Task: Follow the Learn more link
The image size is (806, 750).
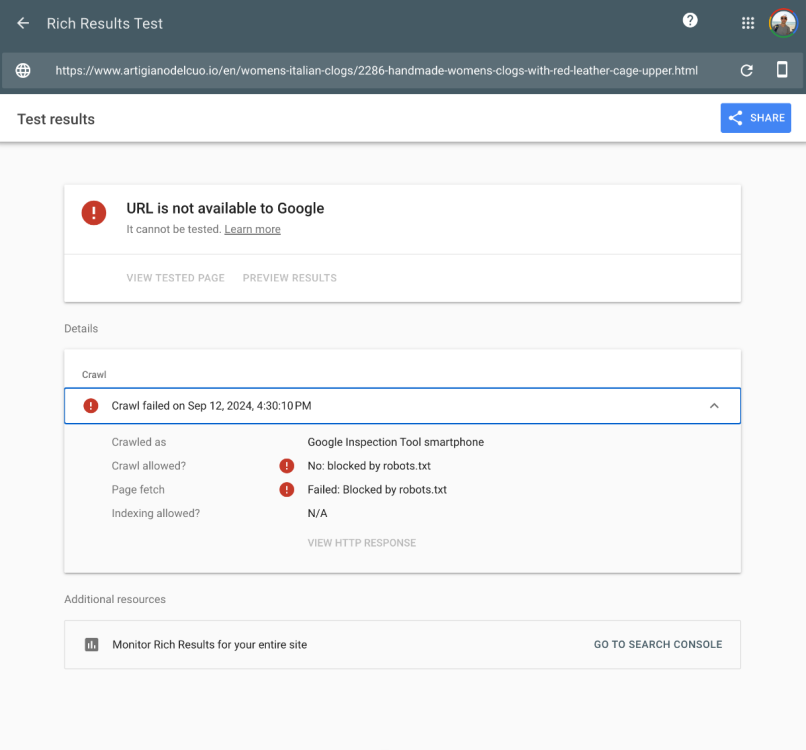Action: (252, 230)
